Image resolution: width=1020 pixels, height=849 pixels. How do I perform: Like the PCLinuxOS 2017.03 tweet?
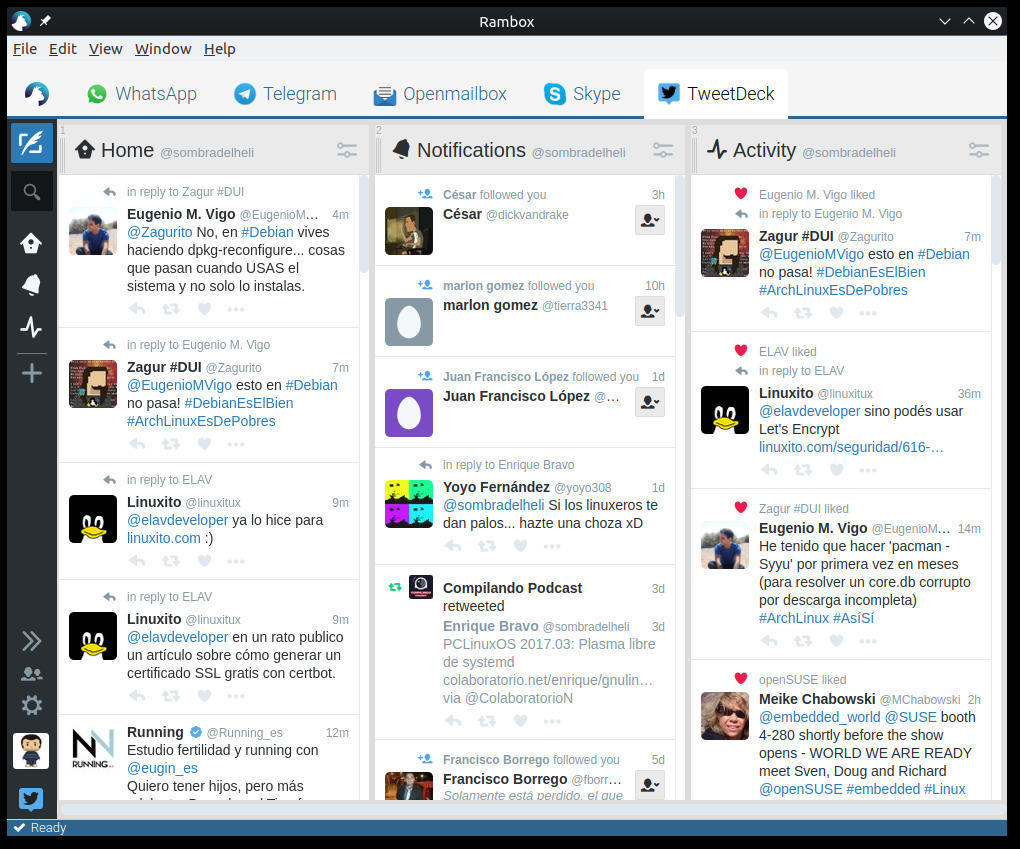520,721
